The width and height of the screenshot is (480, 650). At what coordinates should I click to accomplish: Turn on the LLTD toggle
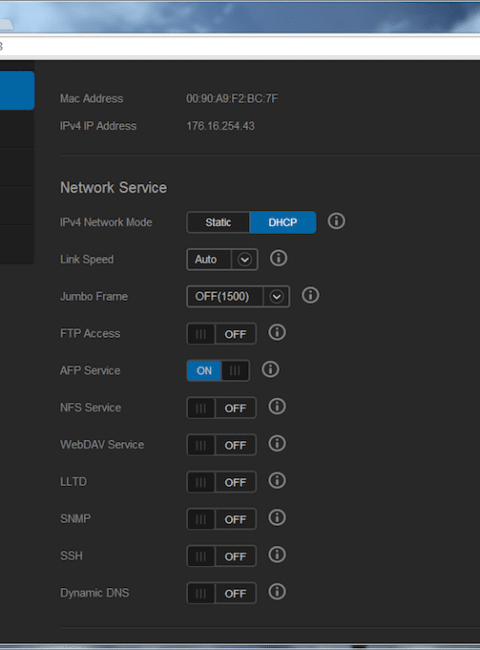[221, 482]
